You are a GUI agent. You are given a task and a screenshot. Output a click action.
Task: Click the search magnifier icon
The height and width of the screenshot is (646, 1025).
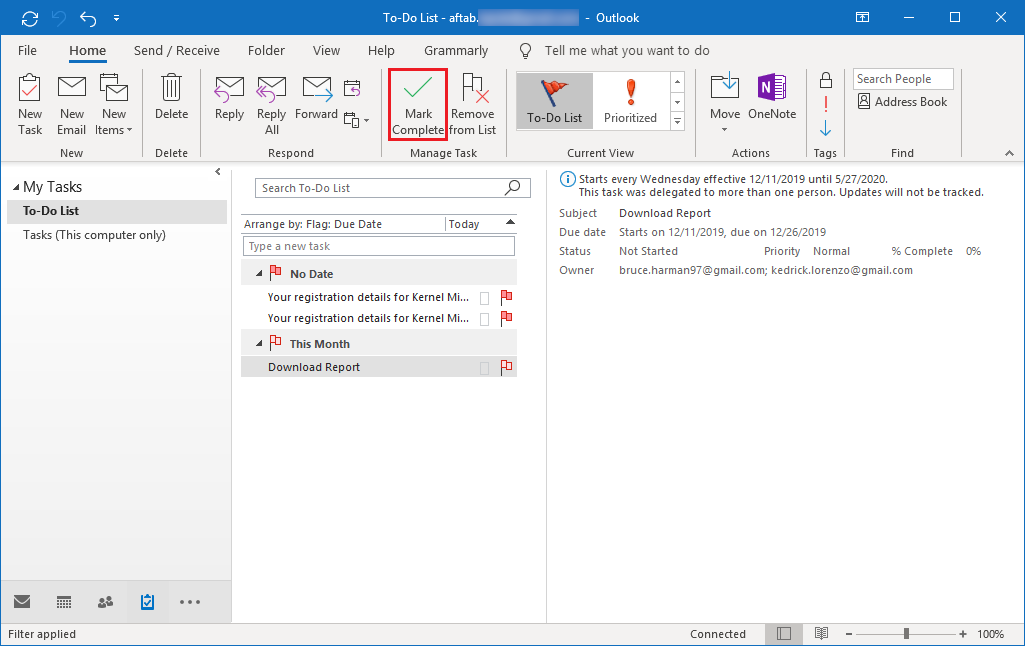coord(513,188)
